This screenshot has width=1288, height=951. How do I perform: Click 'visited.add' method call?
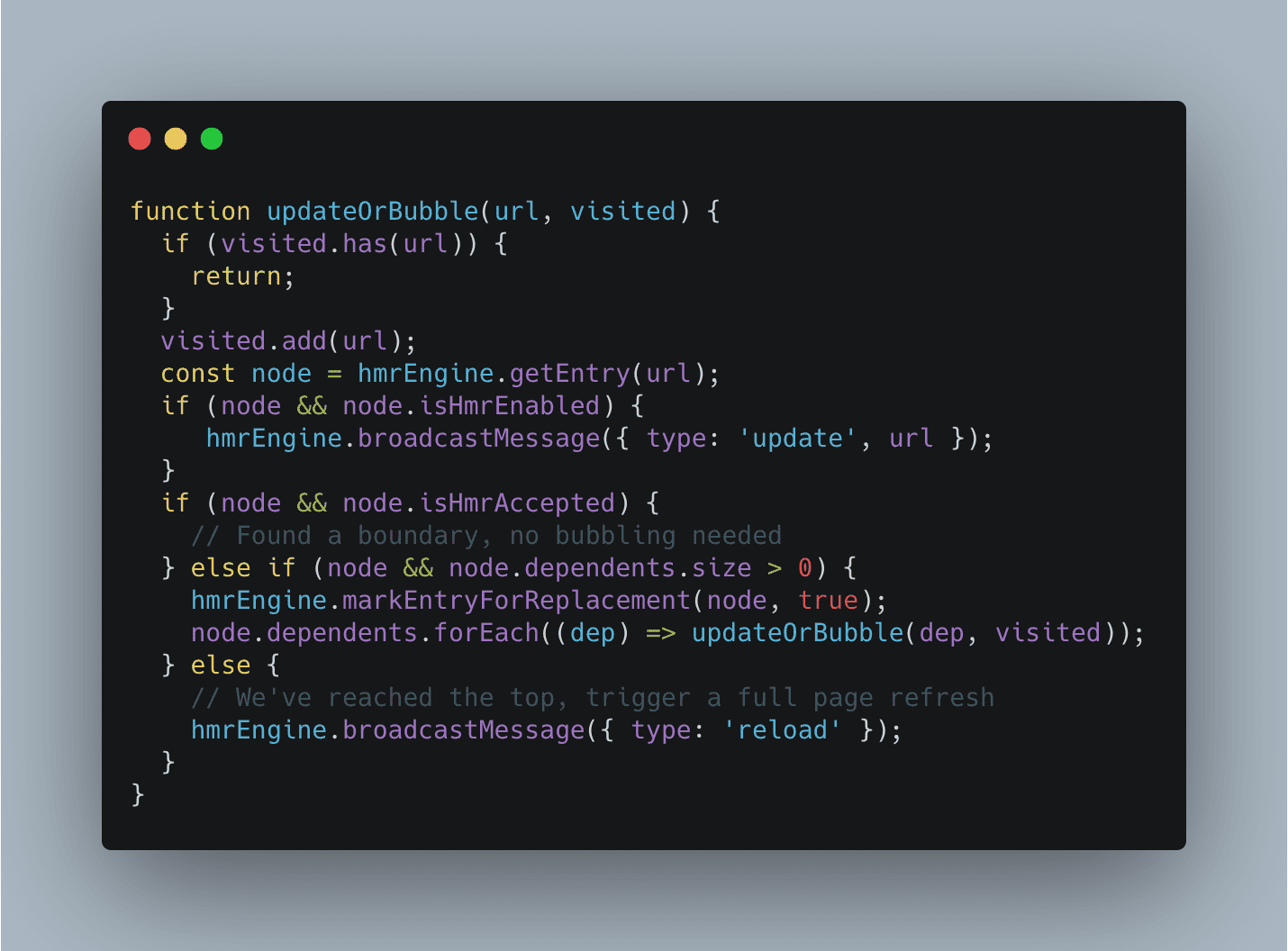(244, 341)
